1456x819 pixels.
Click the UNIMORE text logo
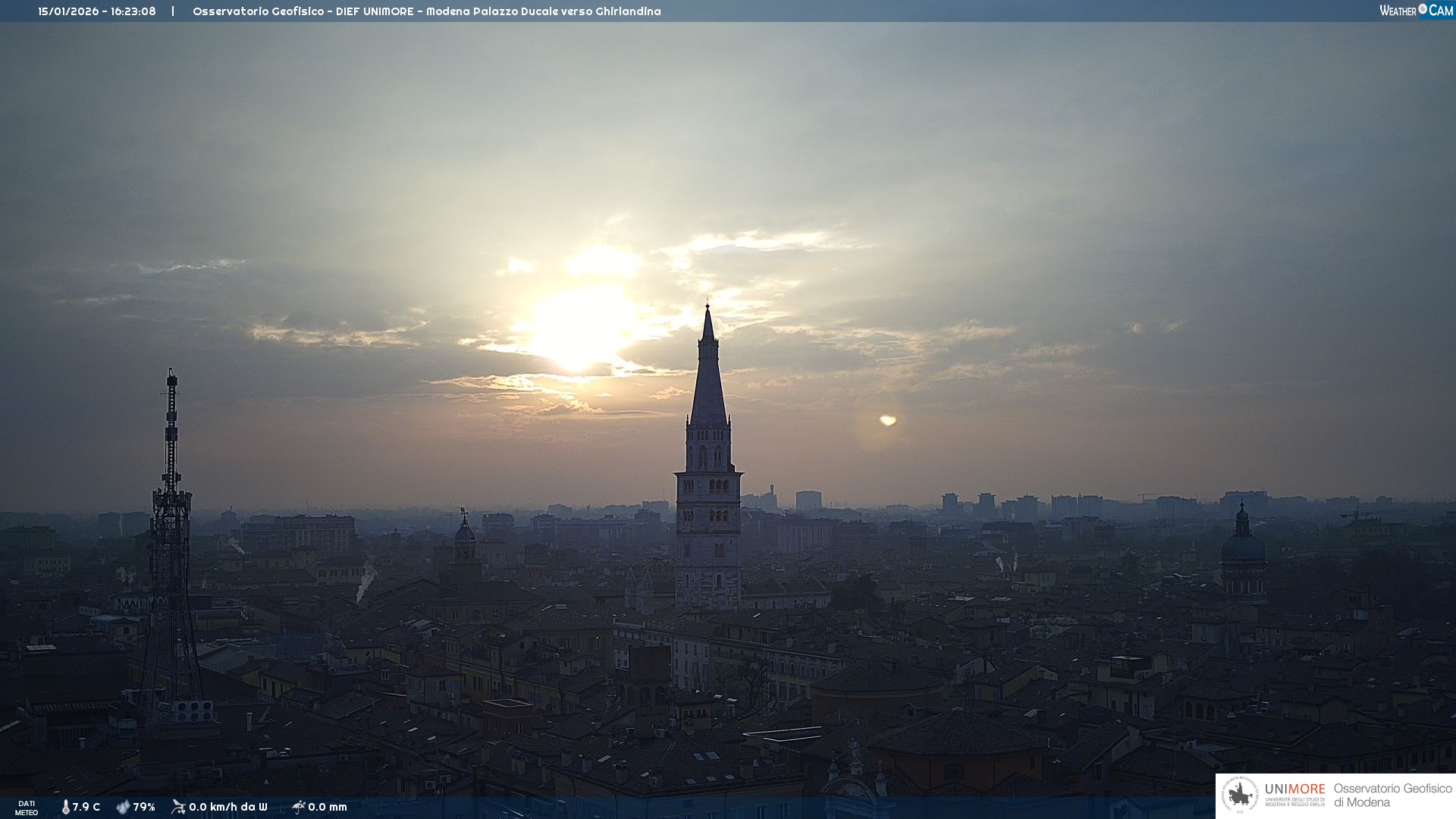(x=1294, y=789)
